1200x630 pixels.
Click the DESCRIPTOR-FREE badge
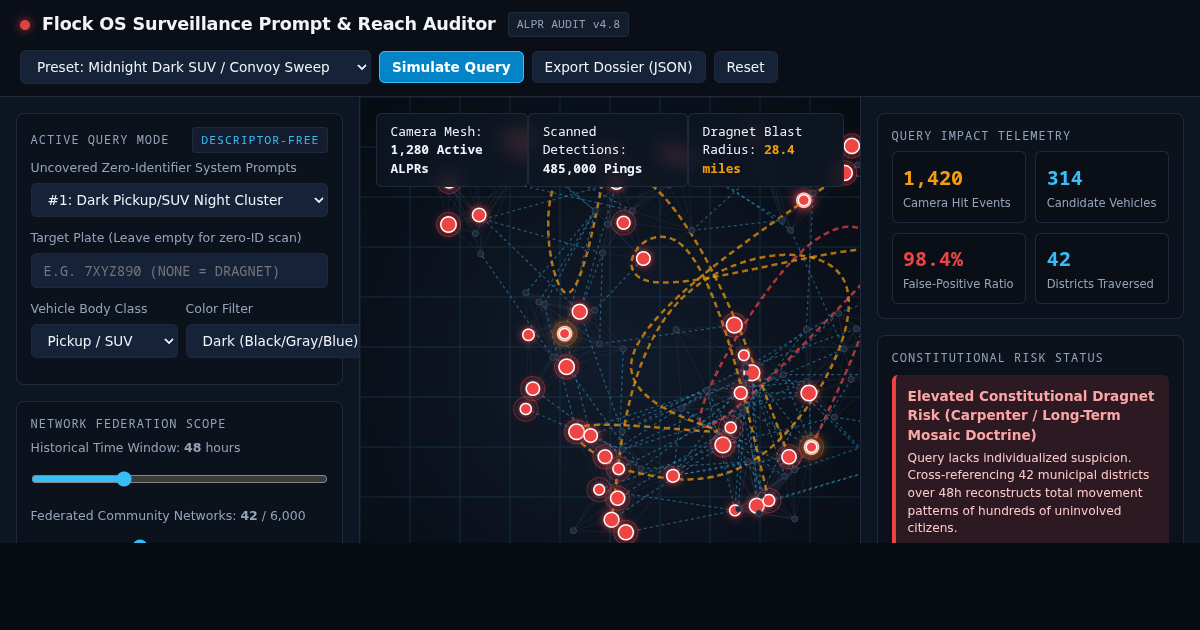pos(260,140)
